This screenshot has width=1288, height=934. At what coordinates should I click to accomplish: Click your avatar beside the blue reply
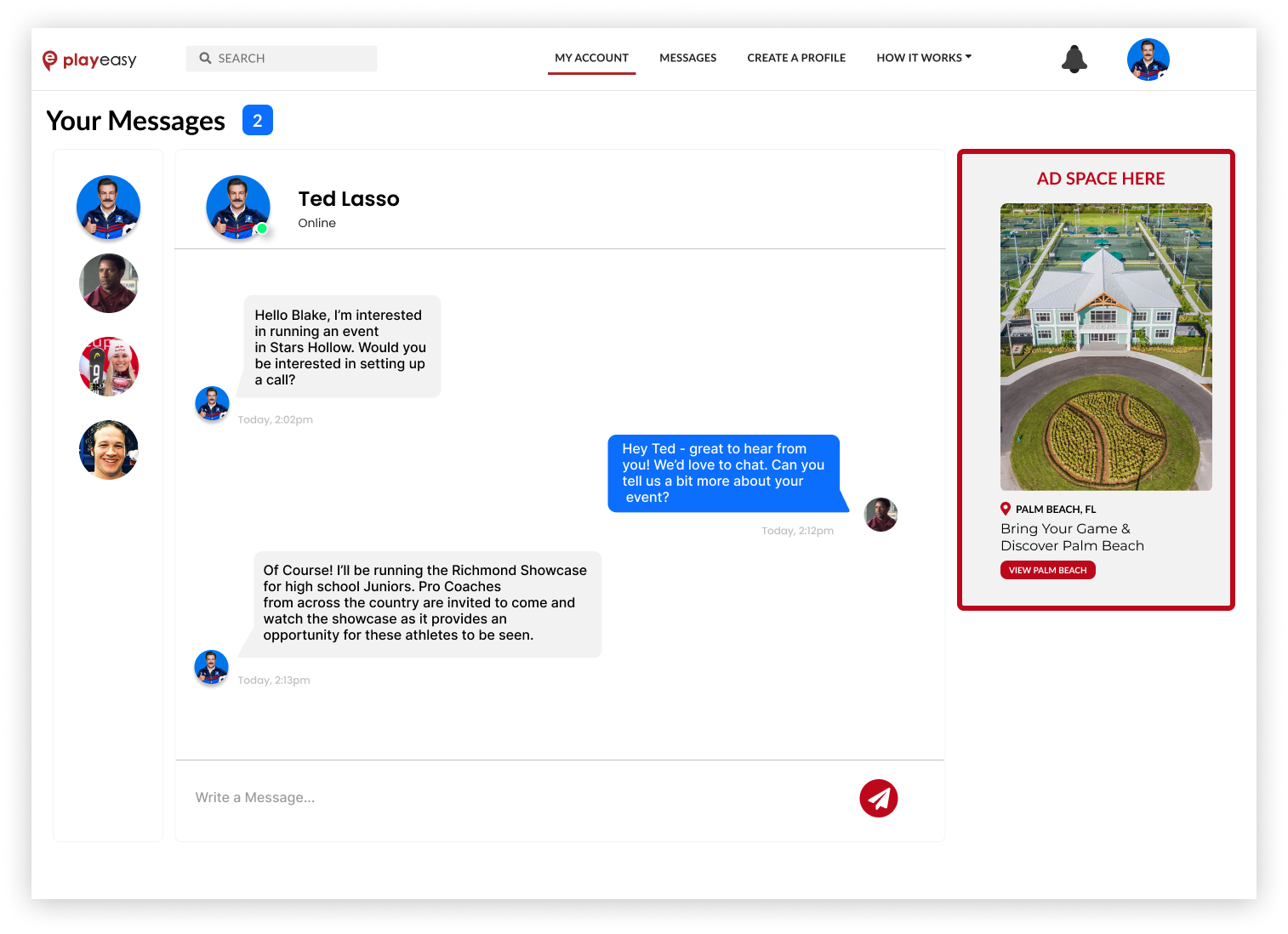point(881,515)
